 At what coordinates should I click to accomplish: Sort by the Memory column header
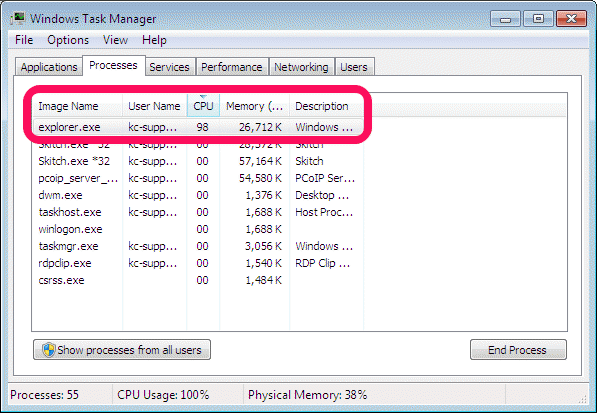(254, 106)
